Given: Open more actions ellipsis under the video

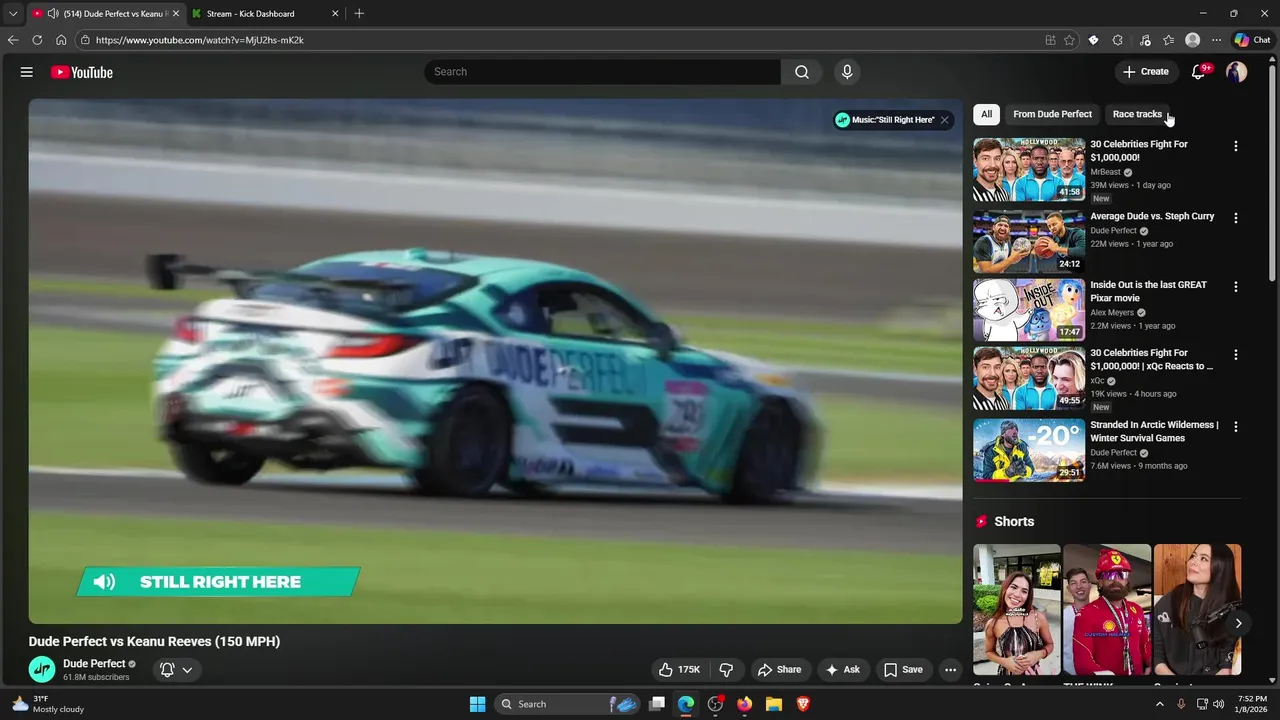Looking at the screenshot, I should pyautogui.click(x=951, y=670).
